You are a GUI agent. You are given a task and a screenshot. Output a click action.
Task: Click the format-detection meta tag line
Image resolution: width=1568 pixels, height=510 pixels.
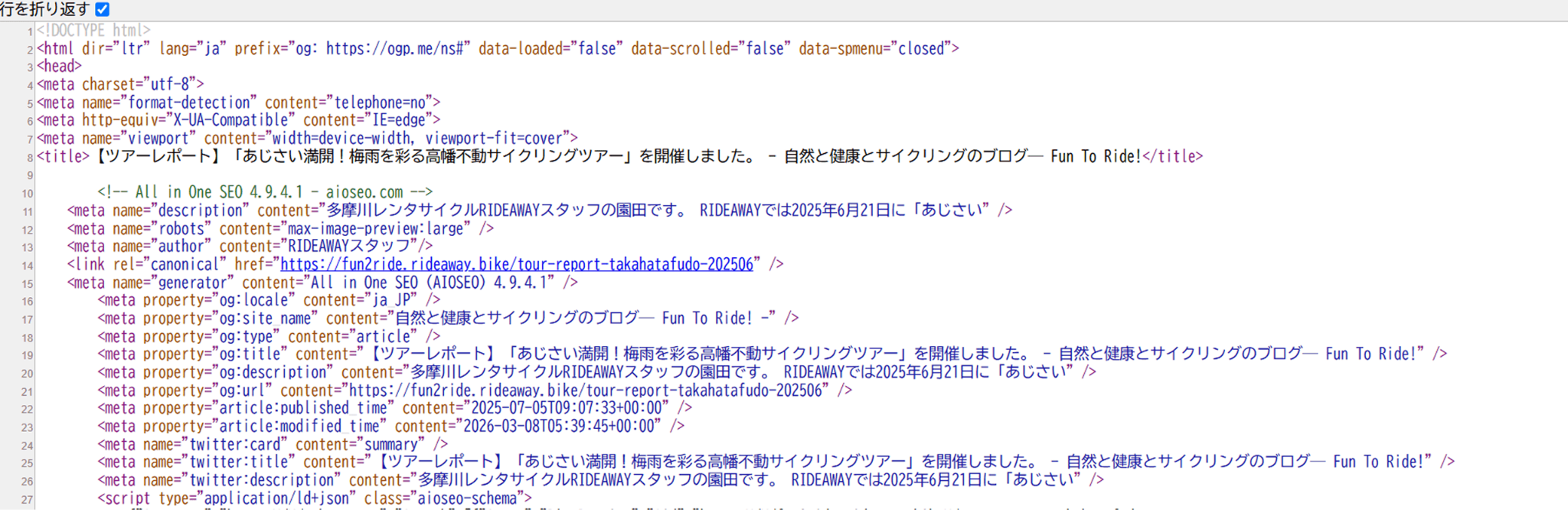pos(238,103)
